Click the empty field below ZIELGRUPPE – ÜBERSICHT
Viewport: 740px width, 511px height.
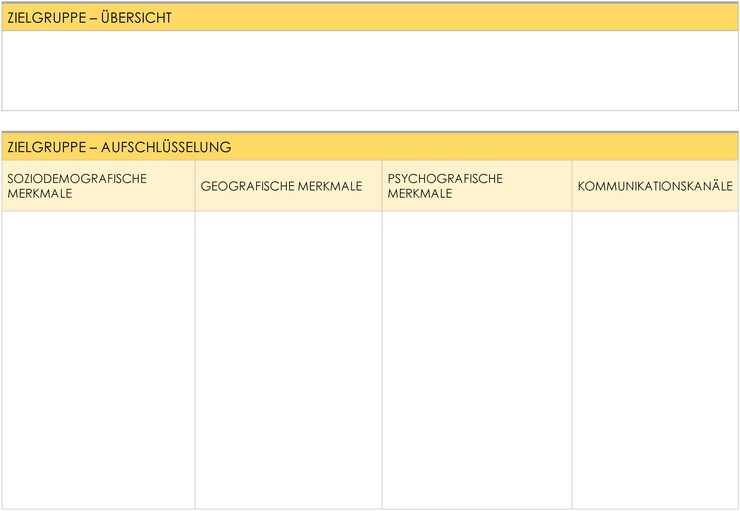[x=370, y=71]
